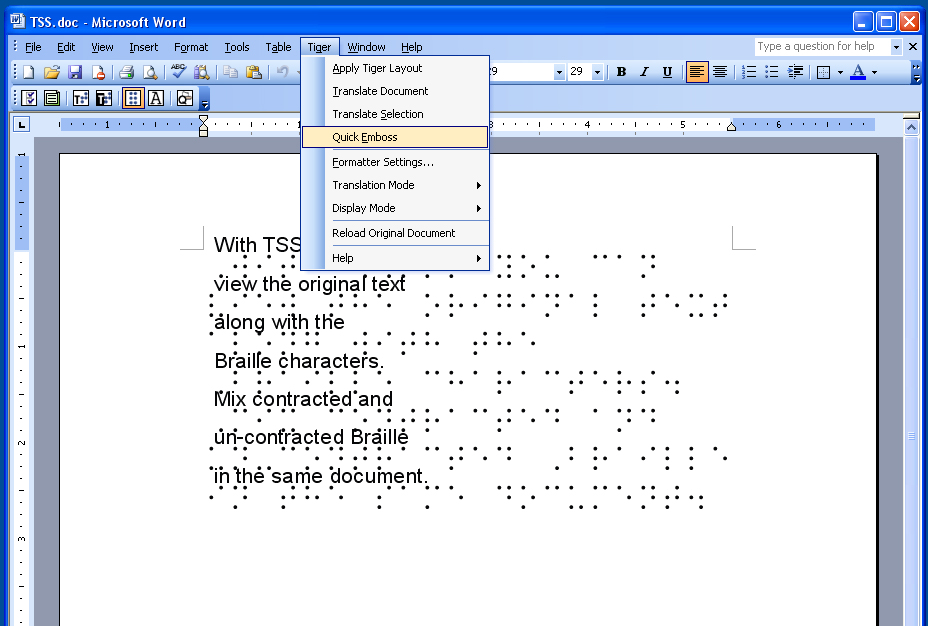Select the Save icon

tap(75, 71)
